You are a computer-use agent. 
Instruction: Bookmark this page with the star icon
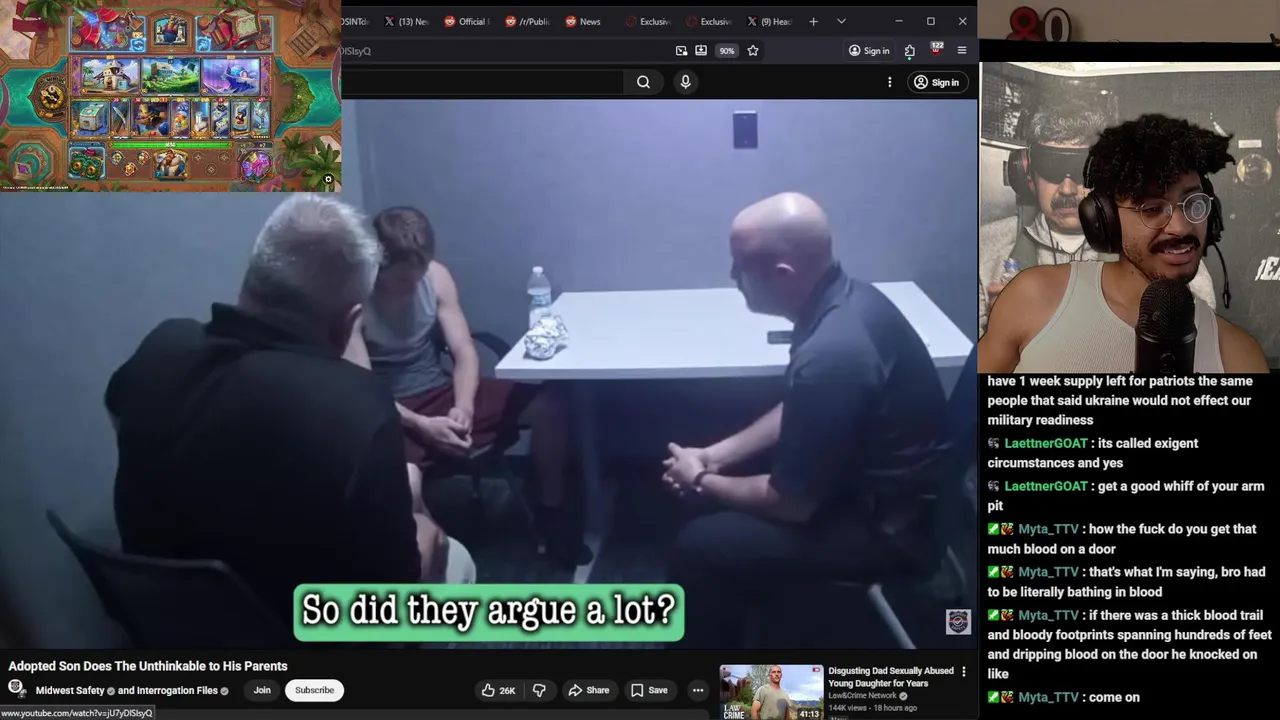753,51
